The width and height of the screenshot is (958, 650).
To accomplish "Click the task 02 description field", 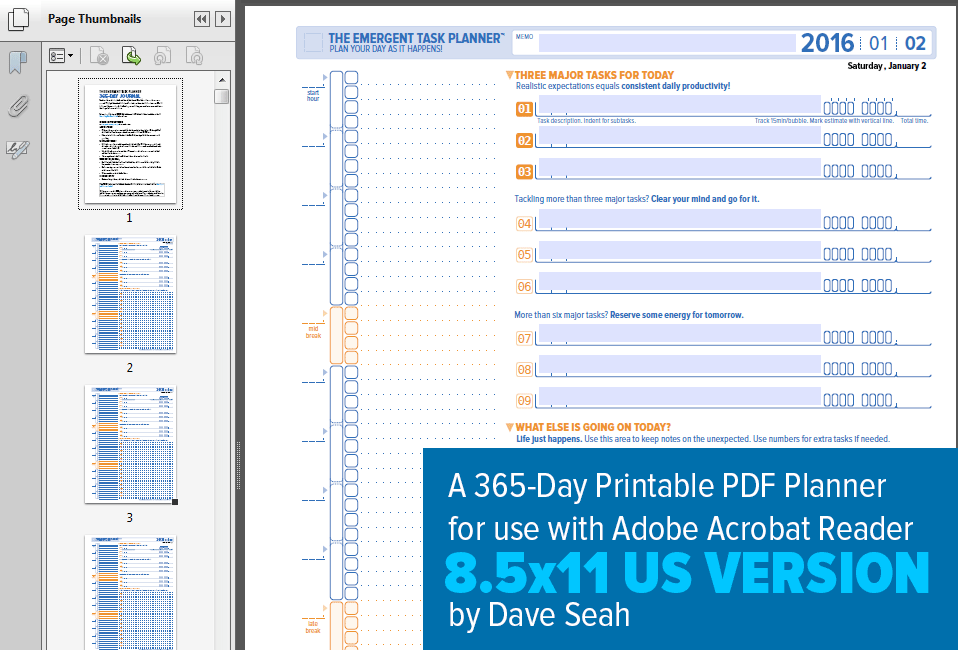I will click(679, 136).
